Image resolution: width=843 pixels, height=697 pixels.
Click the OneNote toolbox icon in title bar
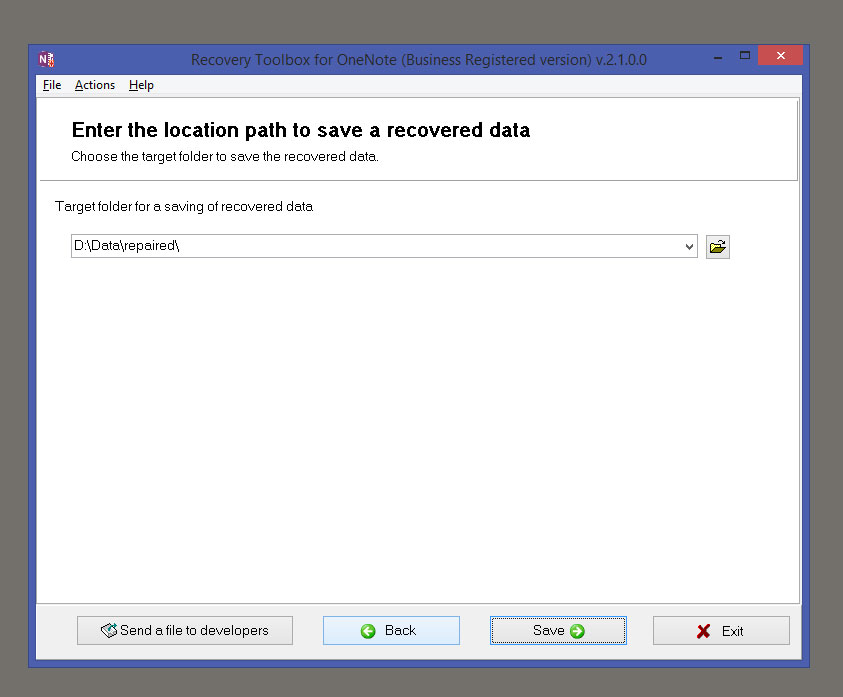pos(44,59)
